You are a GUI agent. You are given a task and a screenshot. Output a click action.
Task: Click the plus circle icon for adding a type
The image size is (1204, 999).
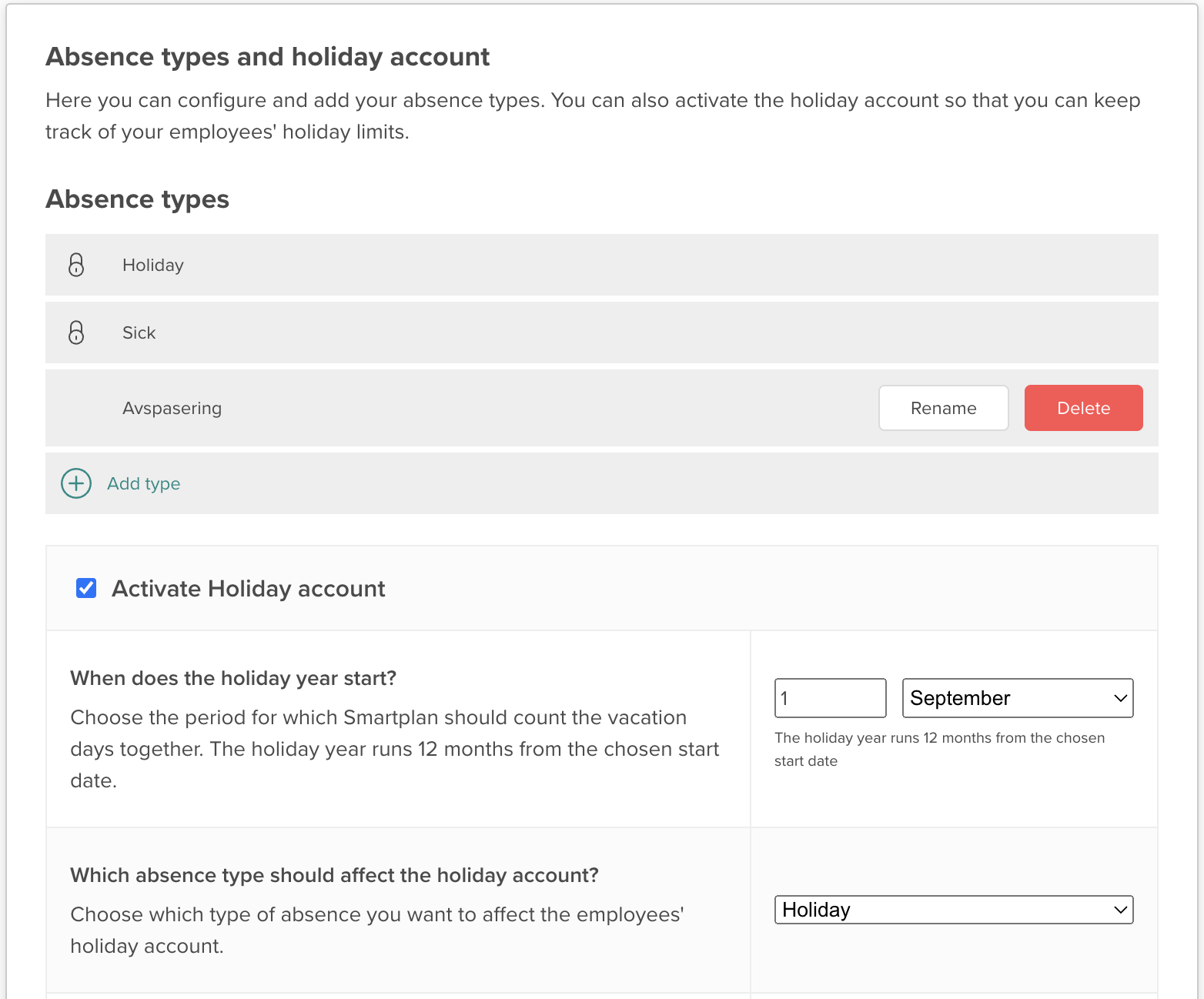pos(75,483)
